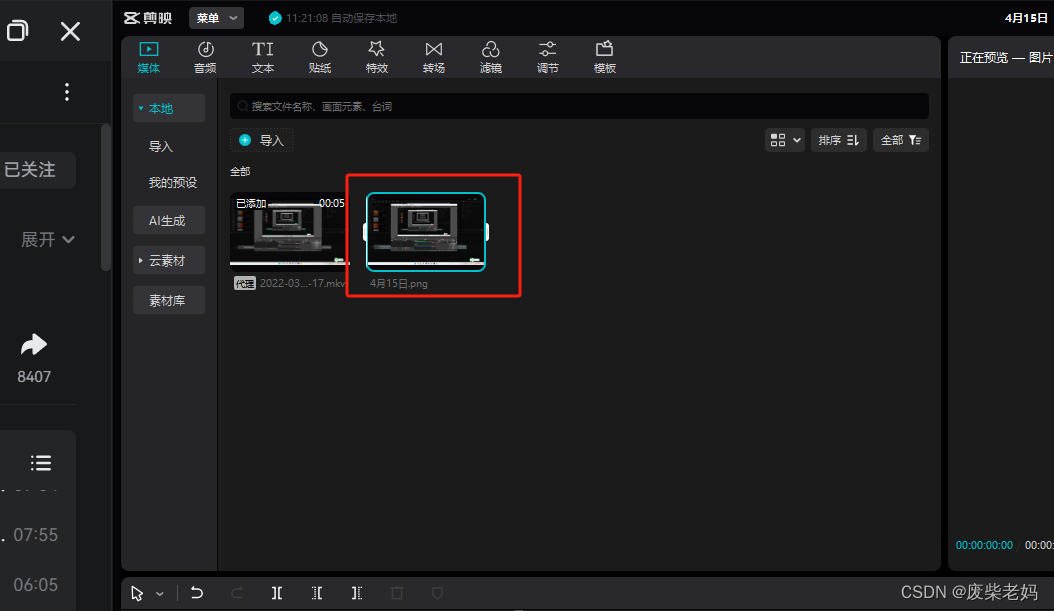Click the 全部 label above the thumbnails
Screen dimensions: 1054x611
240,171
